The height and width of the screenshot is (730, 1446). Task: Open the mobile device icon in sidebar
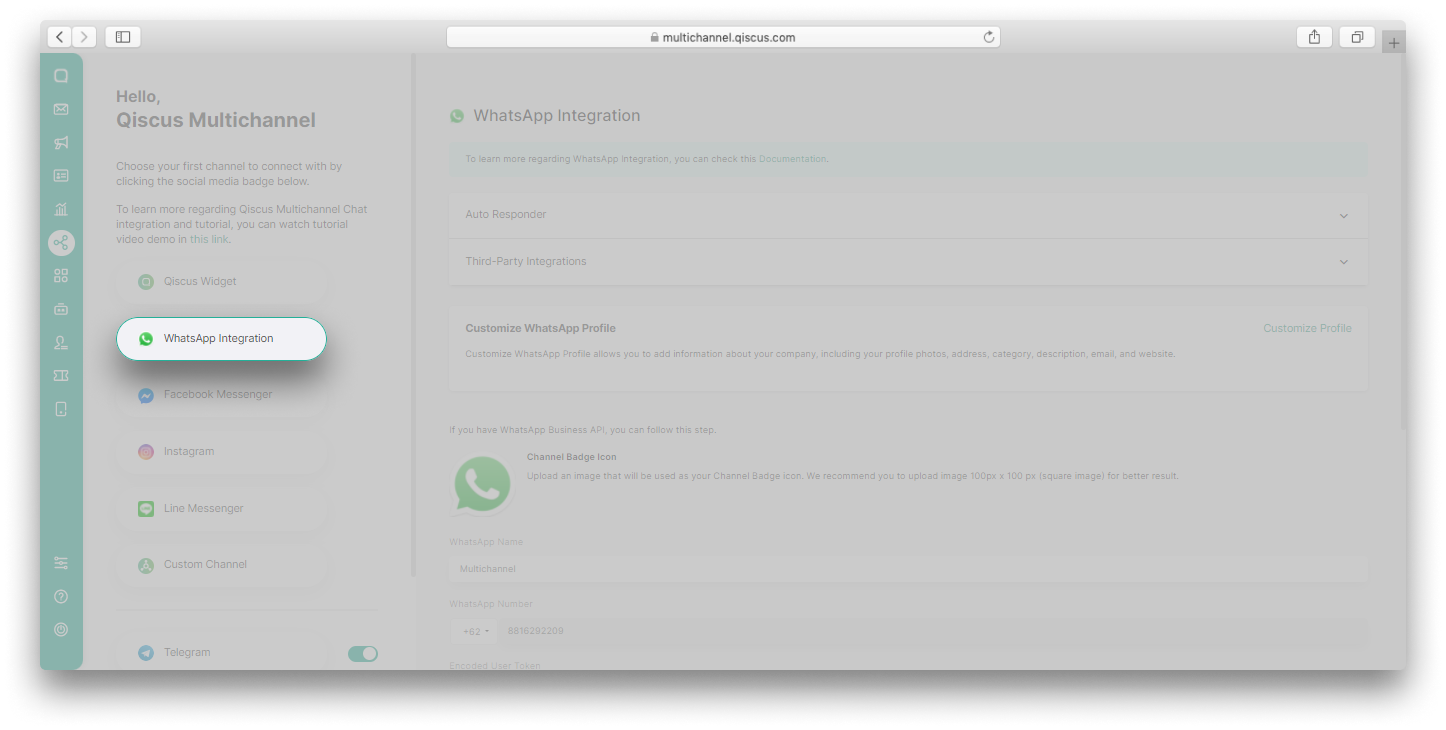[x=61, y=408]
